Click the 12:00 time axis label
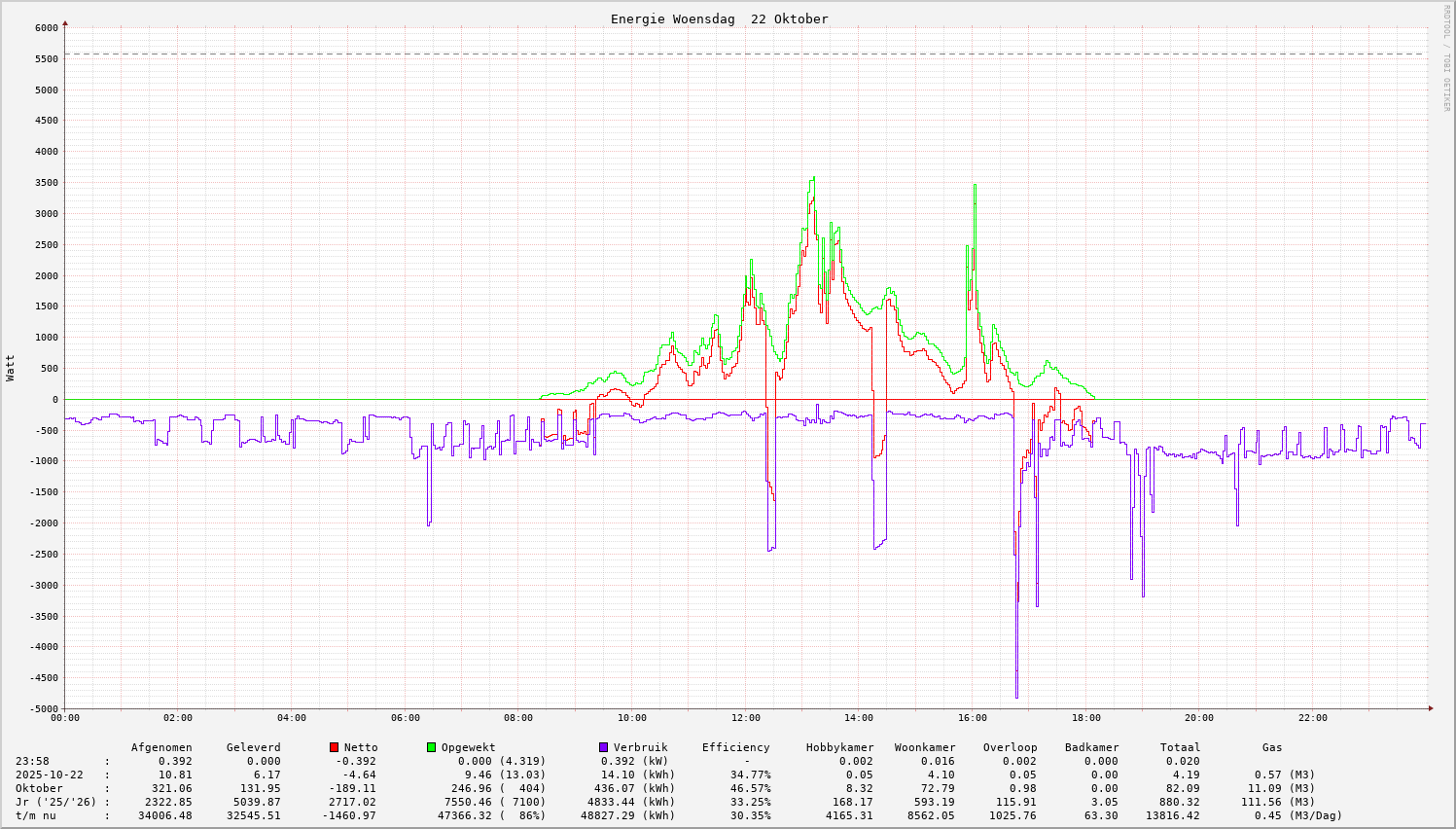 point(745,718)
